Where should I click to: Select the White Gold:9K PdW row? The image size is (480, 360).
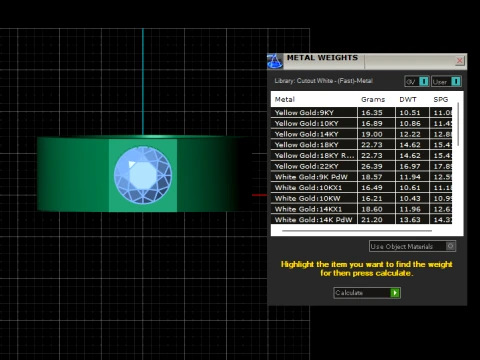[361, 177]
